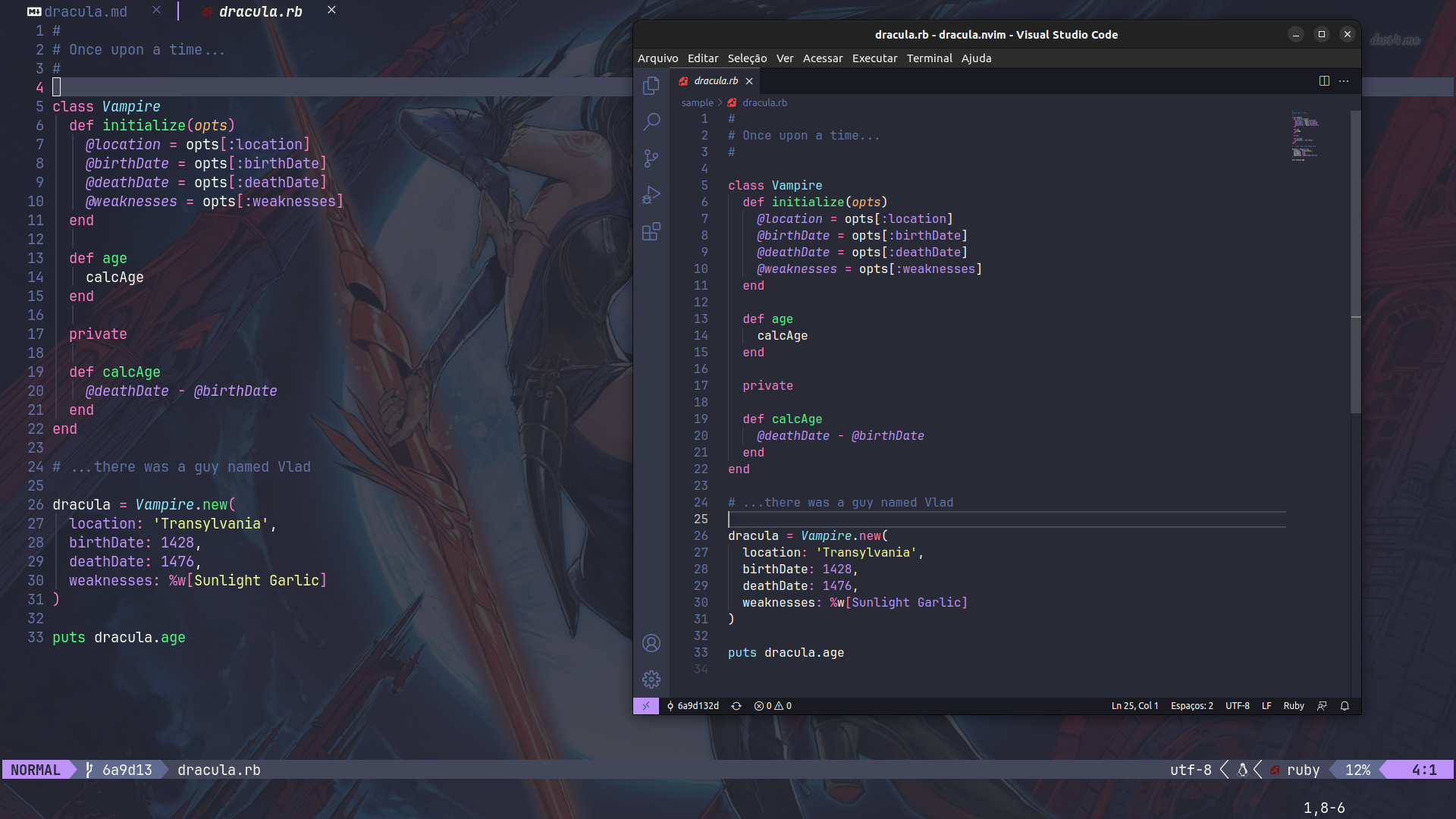This screenshot has width=1456, height=819.
Task: Click 'weaknesses: %w[Sunlight Garlic]' in Neovim
Action: click(x=198, y=581)
